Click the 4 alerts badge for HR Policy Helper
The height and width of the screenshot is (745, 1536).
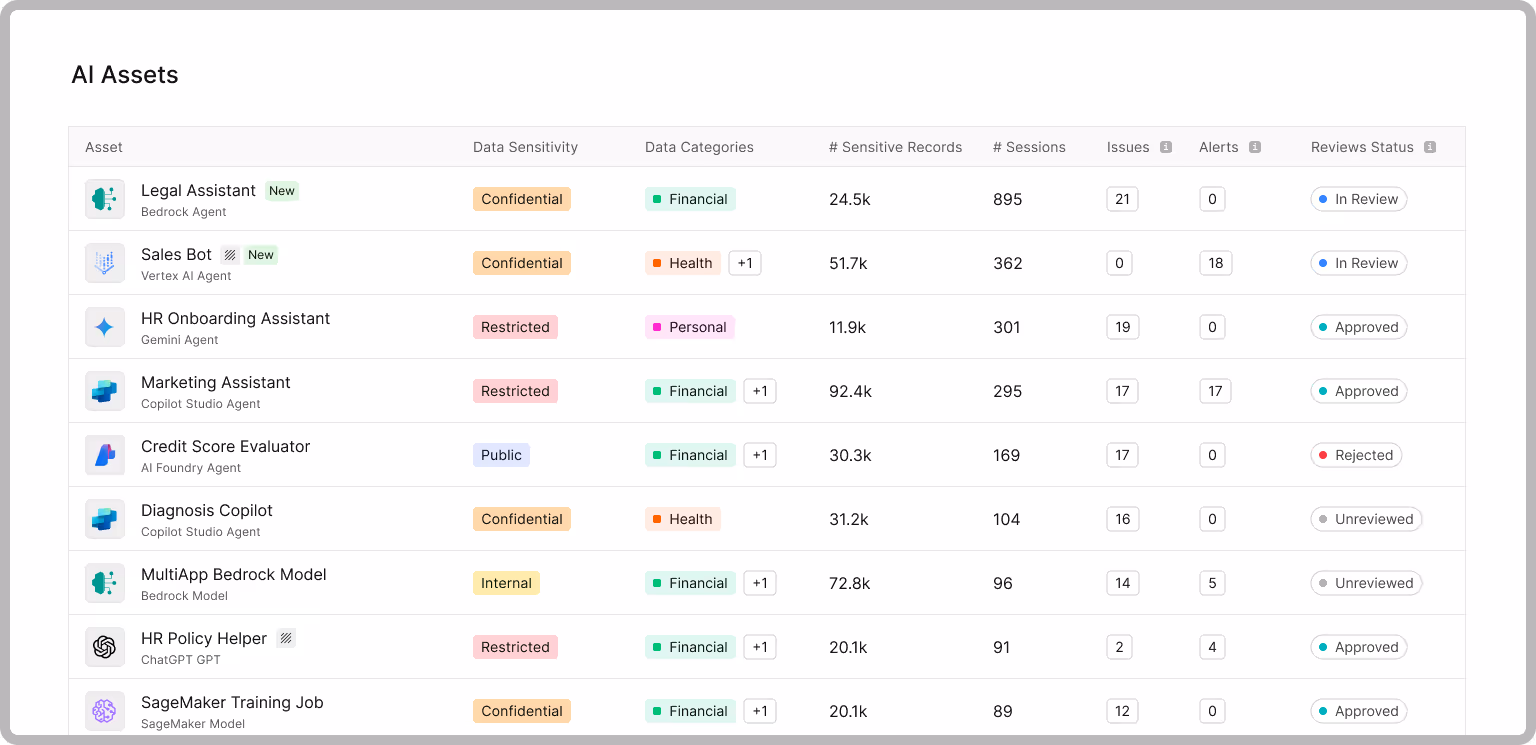[1212, 647]
